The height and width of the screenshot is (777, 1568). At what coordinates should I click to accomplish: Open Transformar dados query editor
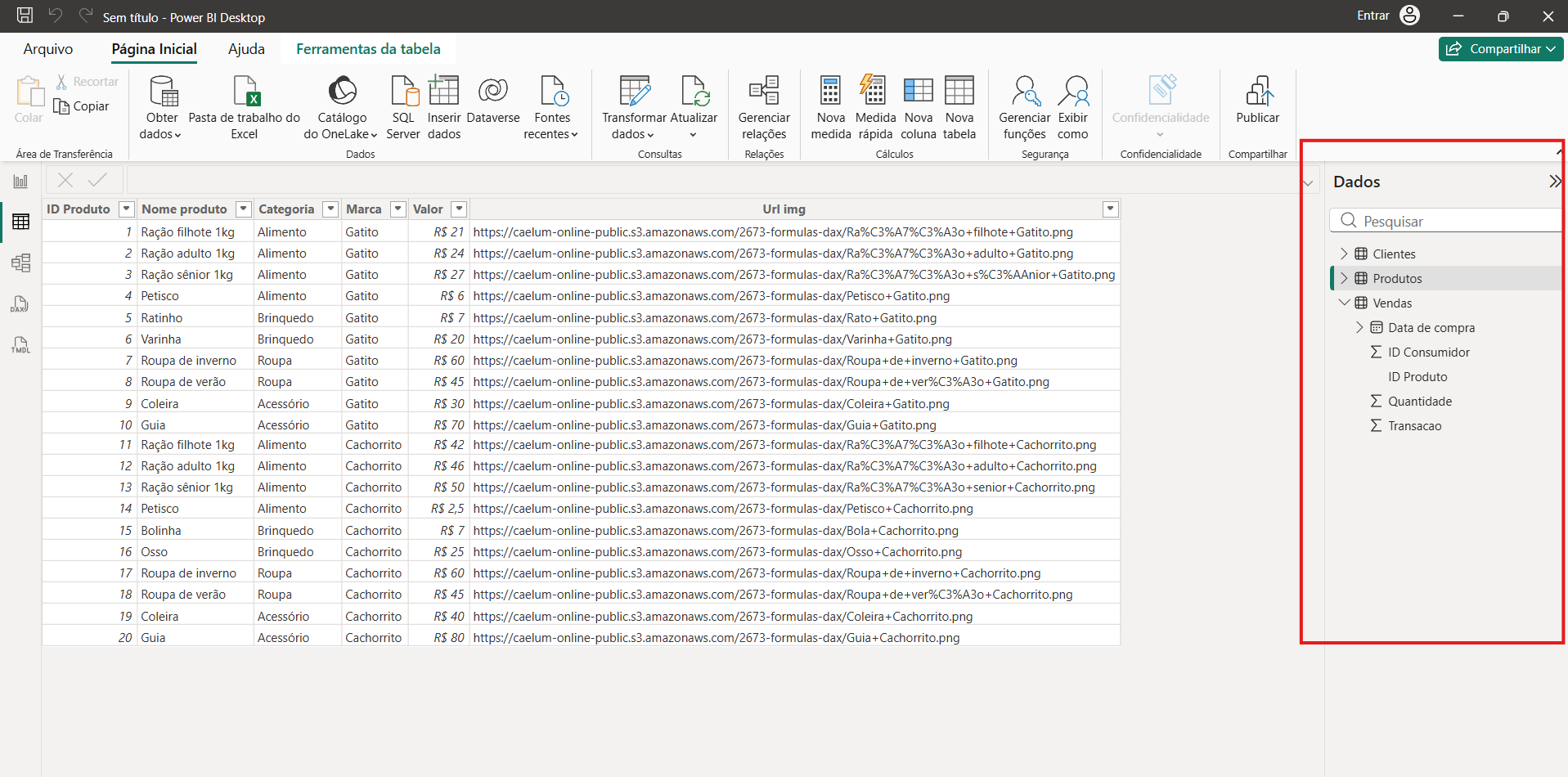[x=634, y=108]
